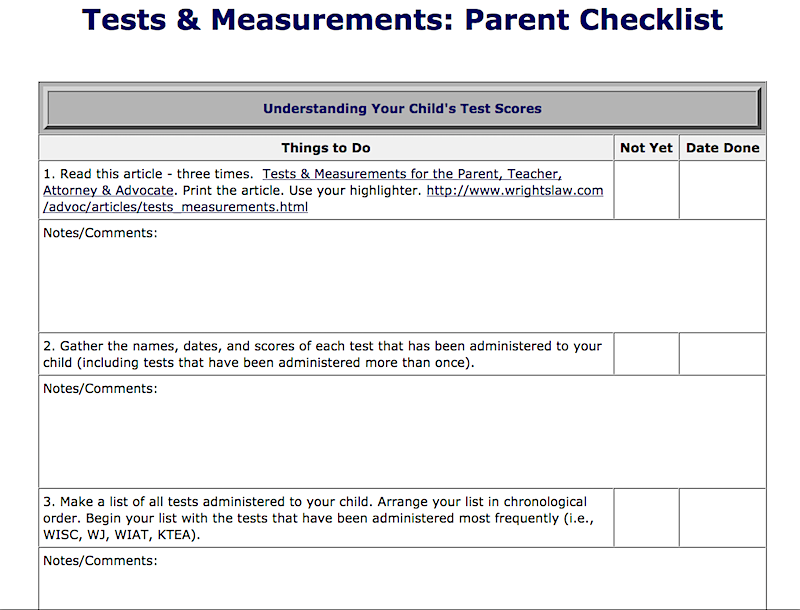The height and width of the screenshot is (610, 800).
Task: Click the Notes/Comments area under item 2
Action: 402,431
